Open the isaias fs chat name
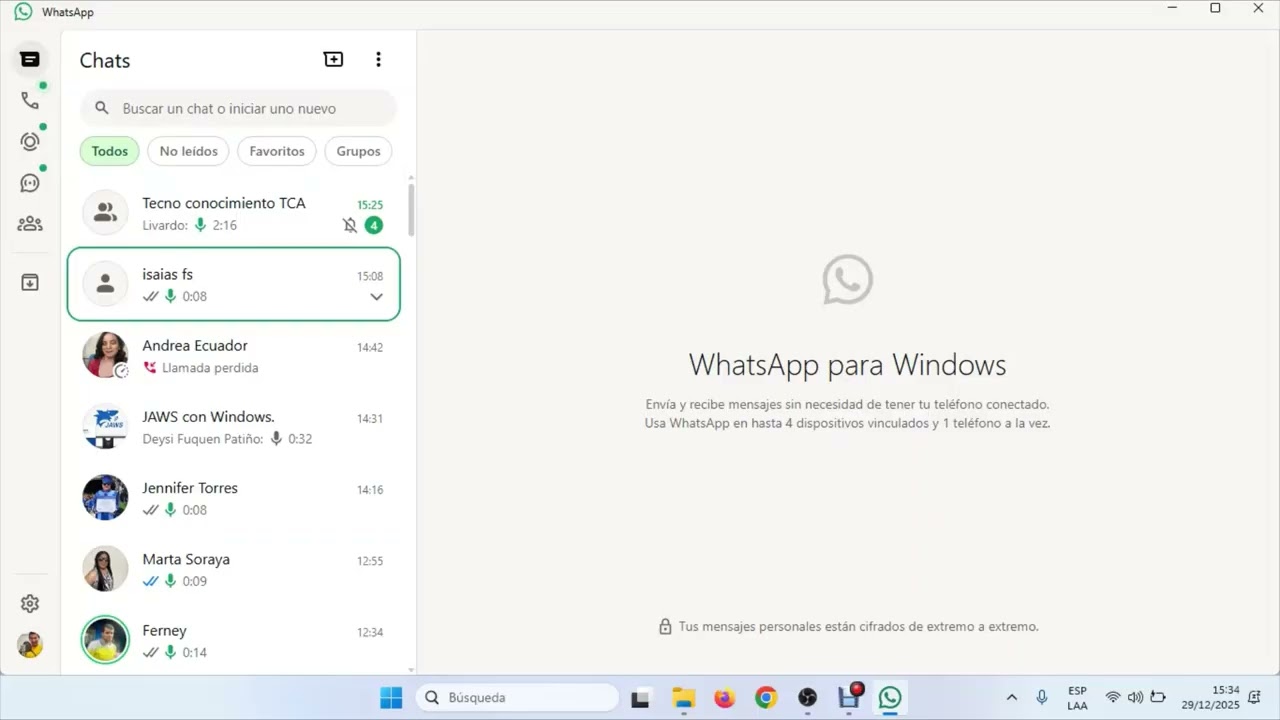1280x720 pixels. coord(167,274)
